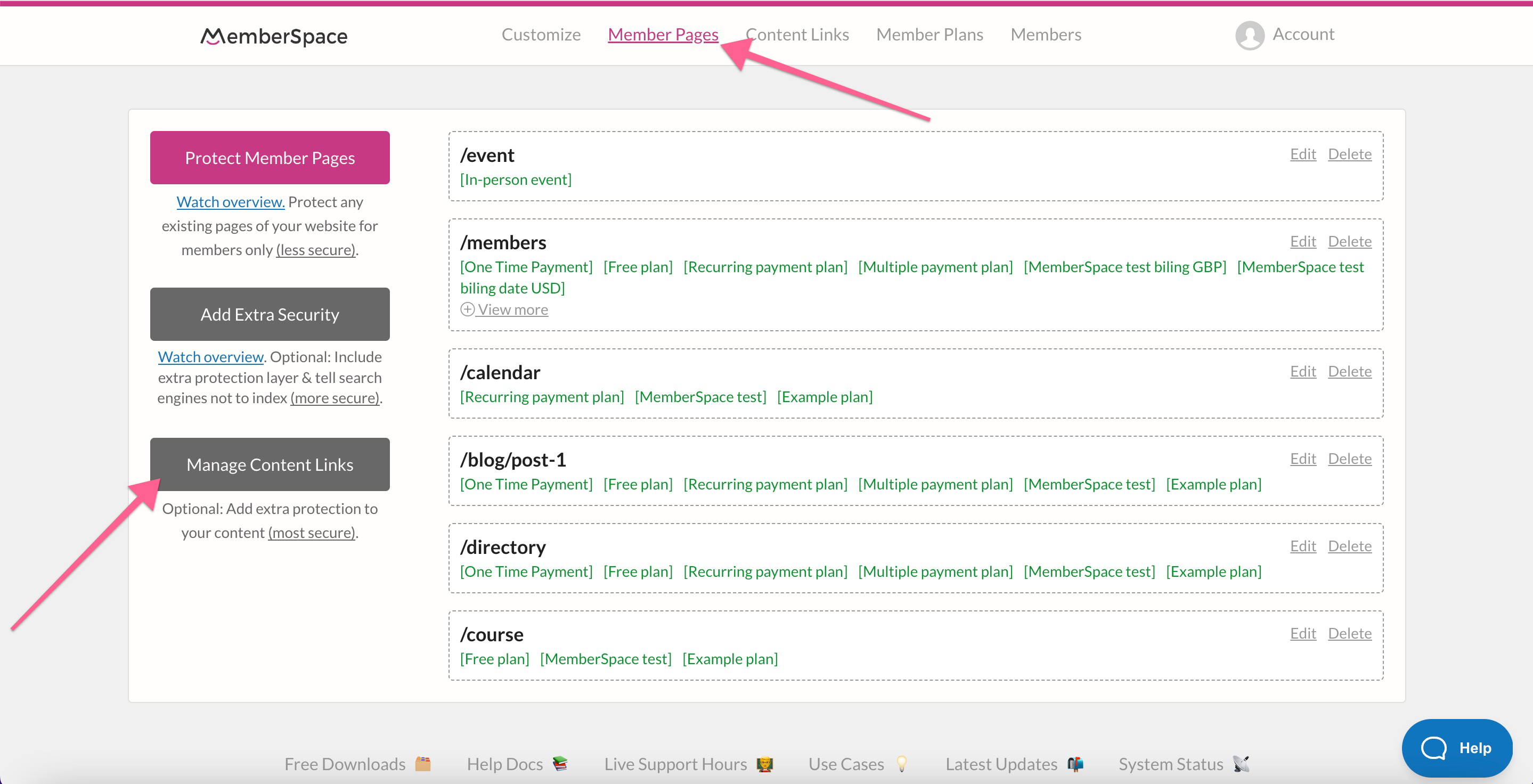Edit the /blog/post-1 page
The image size is (1533, 784).
pos(1303,459)
